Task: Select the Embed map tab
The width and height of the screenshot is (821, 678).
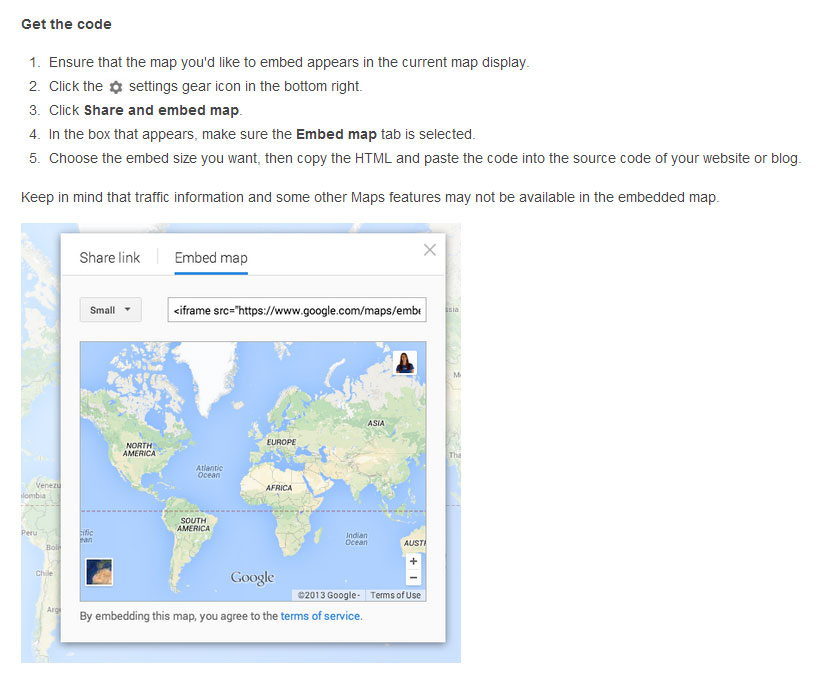Action: click(x=211, y=258)
